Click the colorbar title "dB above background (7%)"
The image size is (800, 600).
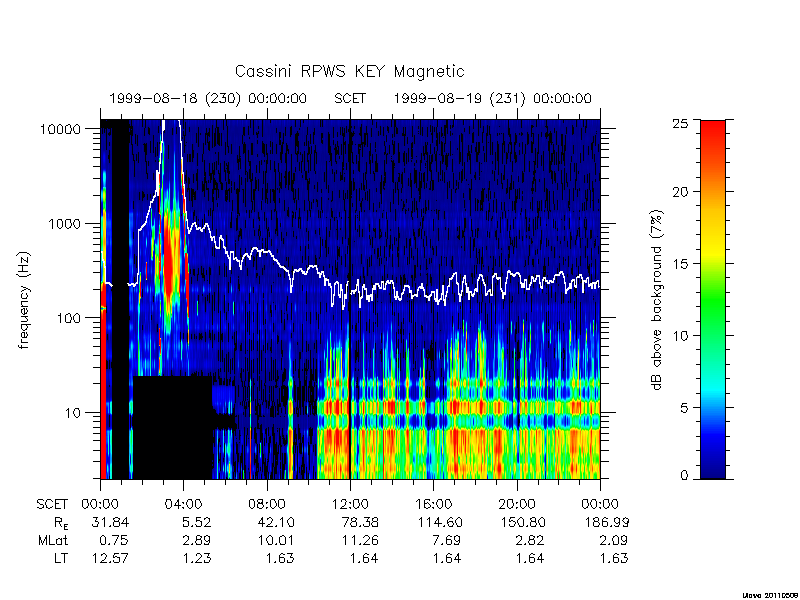coord(658,300)
